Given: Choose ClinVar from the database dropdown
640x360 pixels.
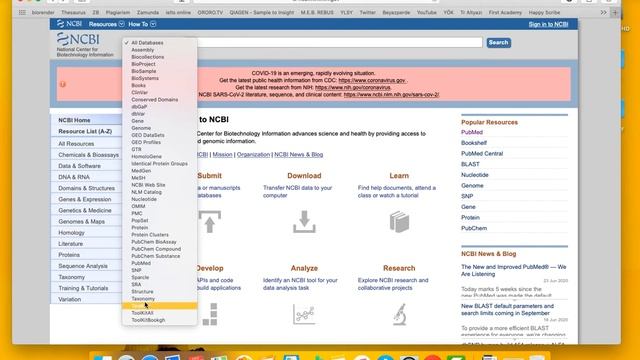Looking at the screenshot, I should click(140, 93).
